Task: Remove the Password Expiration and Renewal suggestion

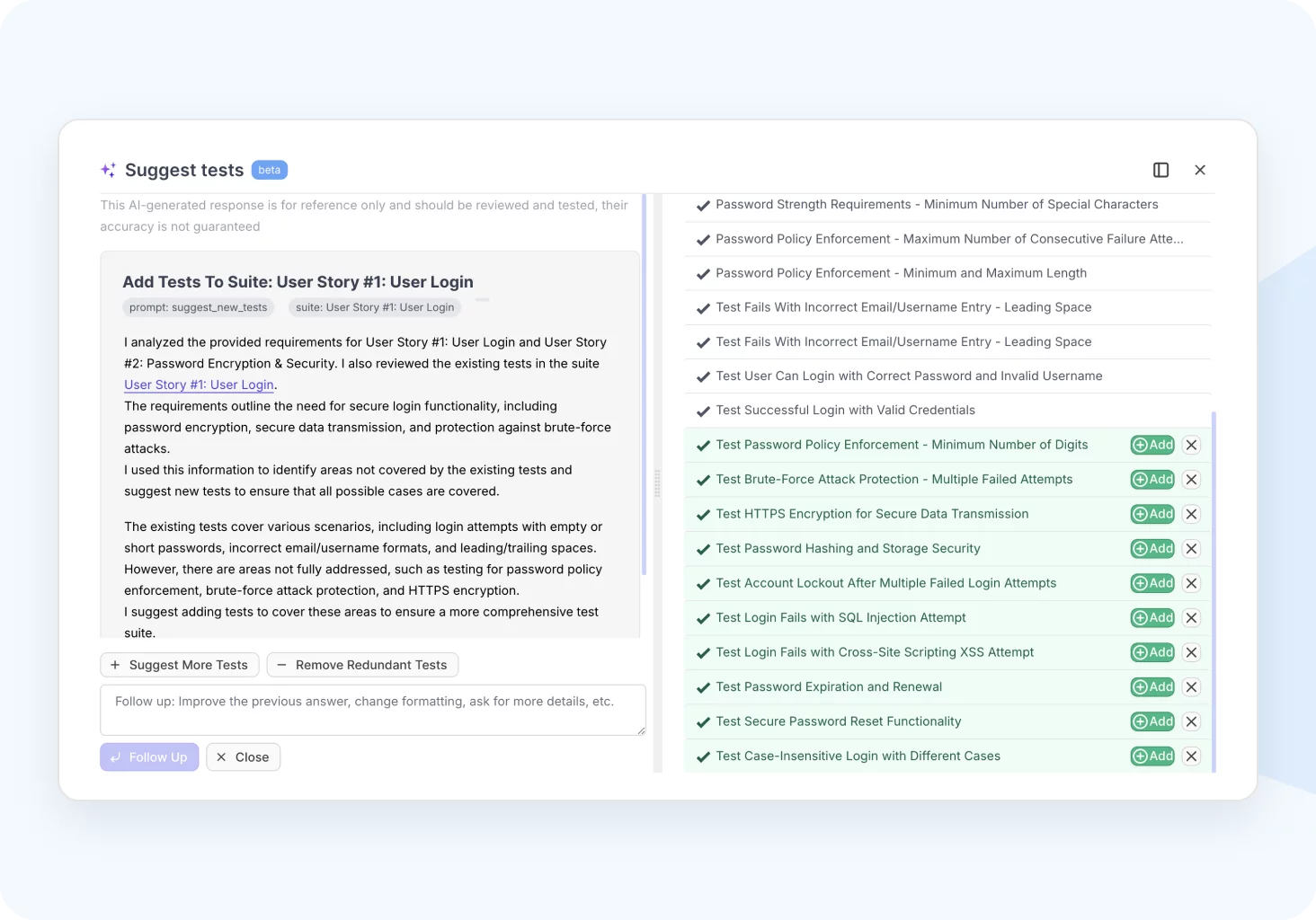Action: (1191, 687)
